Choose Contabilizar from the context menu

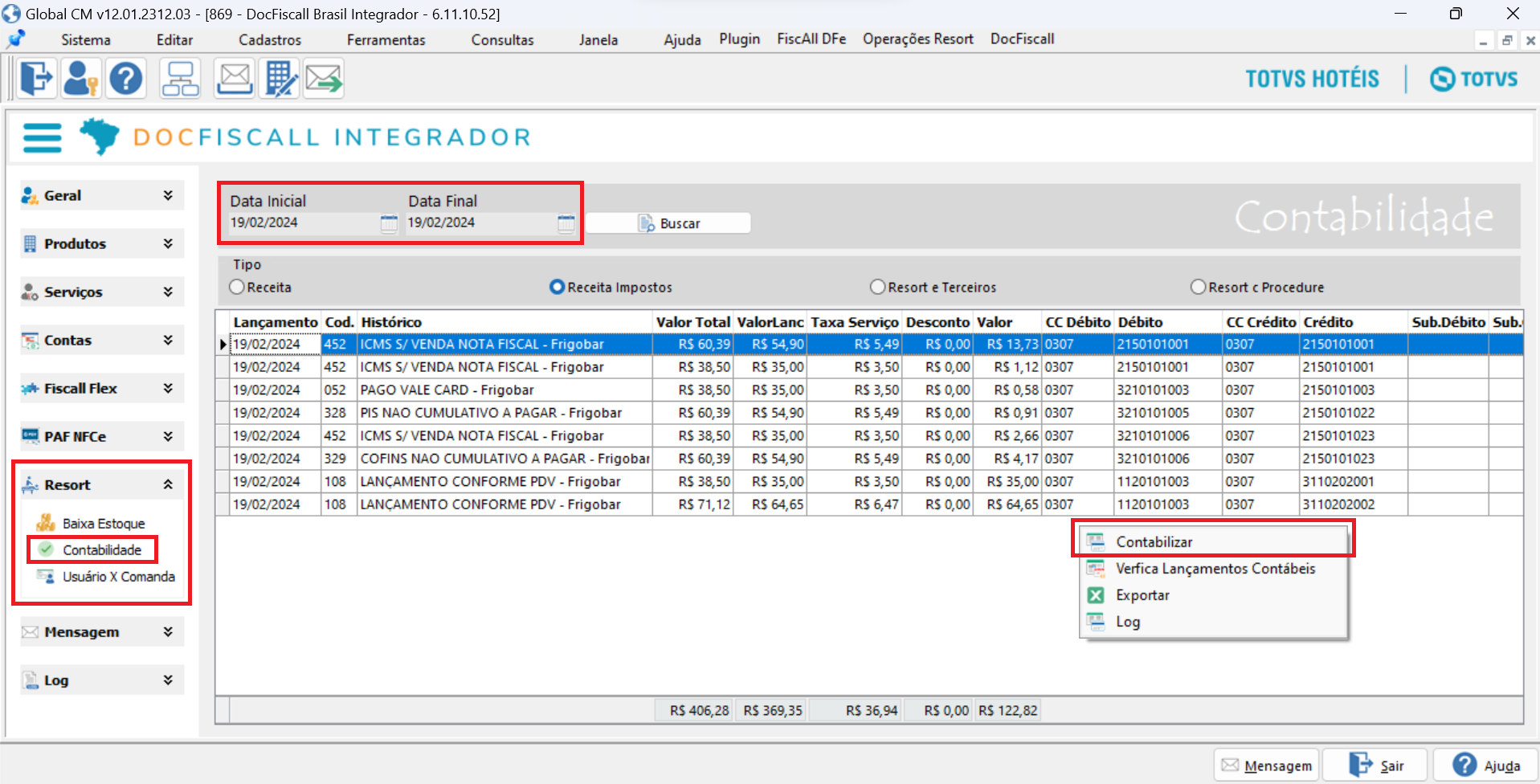pos(1213,541)
